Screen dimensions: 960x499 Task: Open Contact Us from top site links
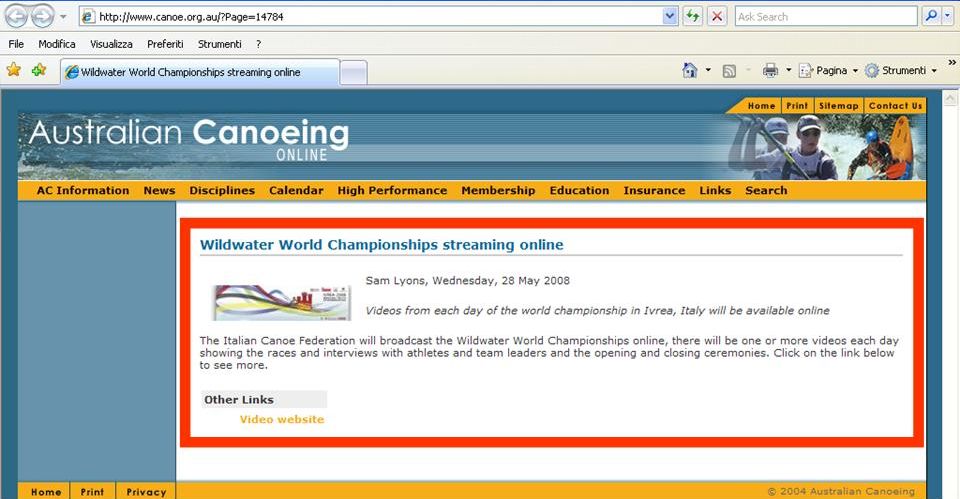click(x=895, y=106)
